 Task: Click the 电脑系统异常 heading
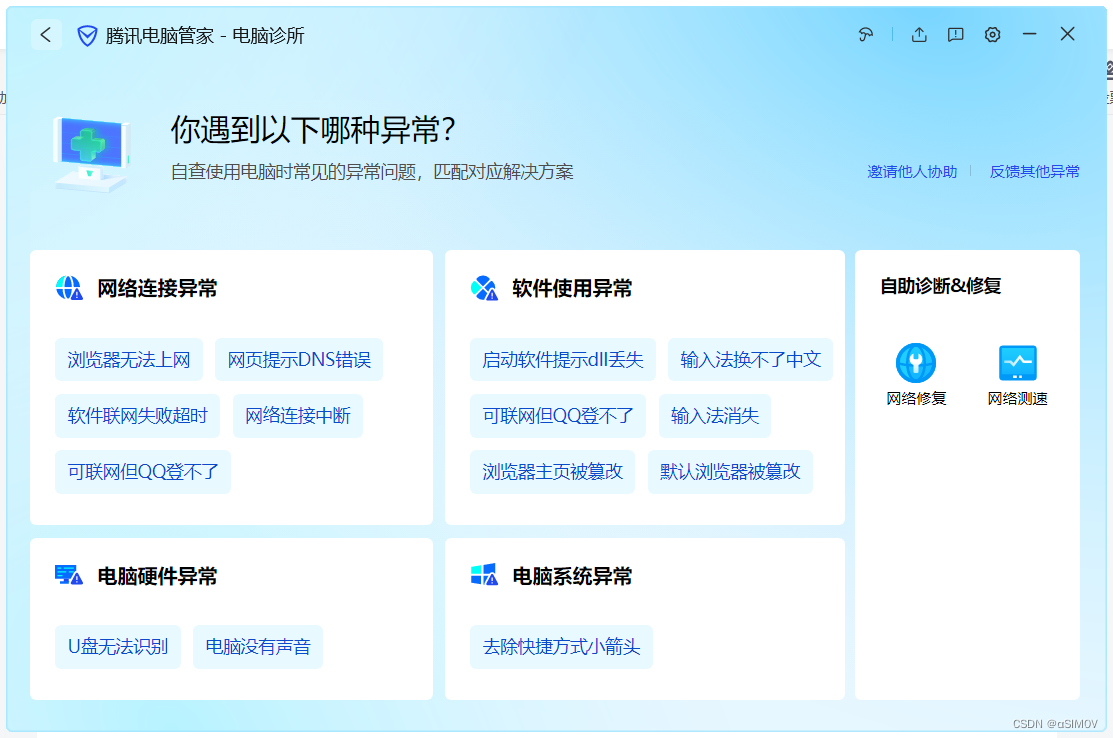click(571, 576)
